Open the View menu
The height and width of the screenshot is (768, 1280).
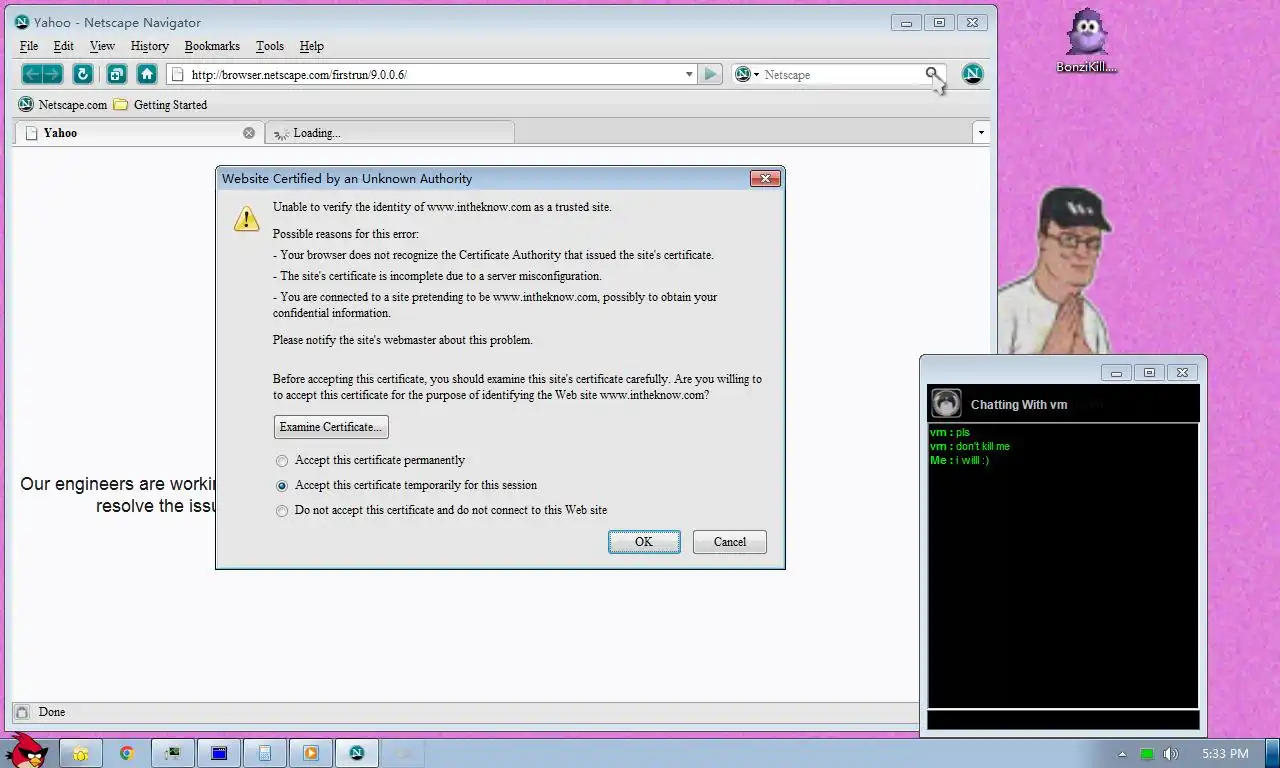coord(102,46)
